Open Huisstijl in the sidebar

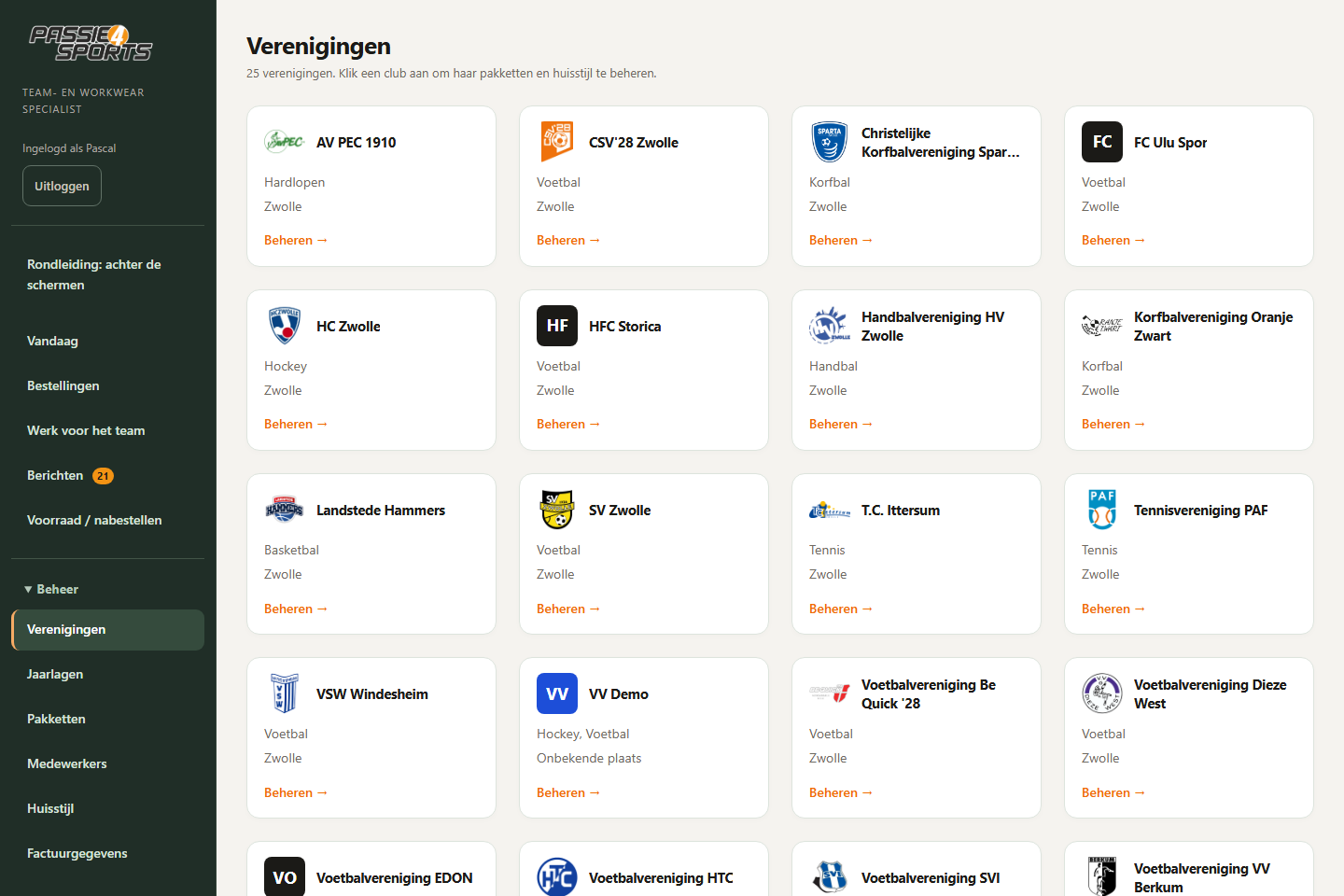(107, 808)
